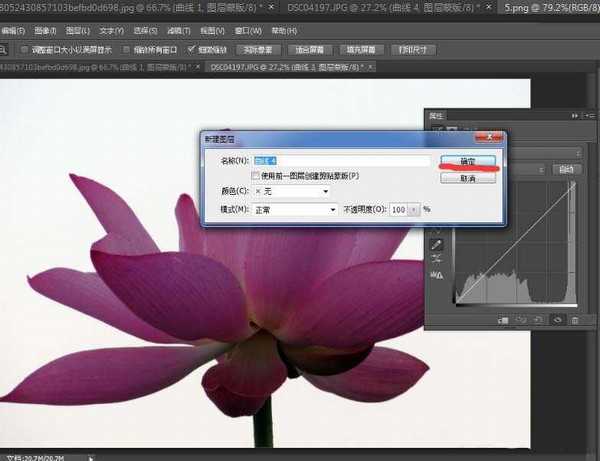Screen dimensions: 600x461
Task: Toggle adjustment layer visibility eye icon
Action: point(556,320)
